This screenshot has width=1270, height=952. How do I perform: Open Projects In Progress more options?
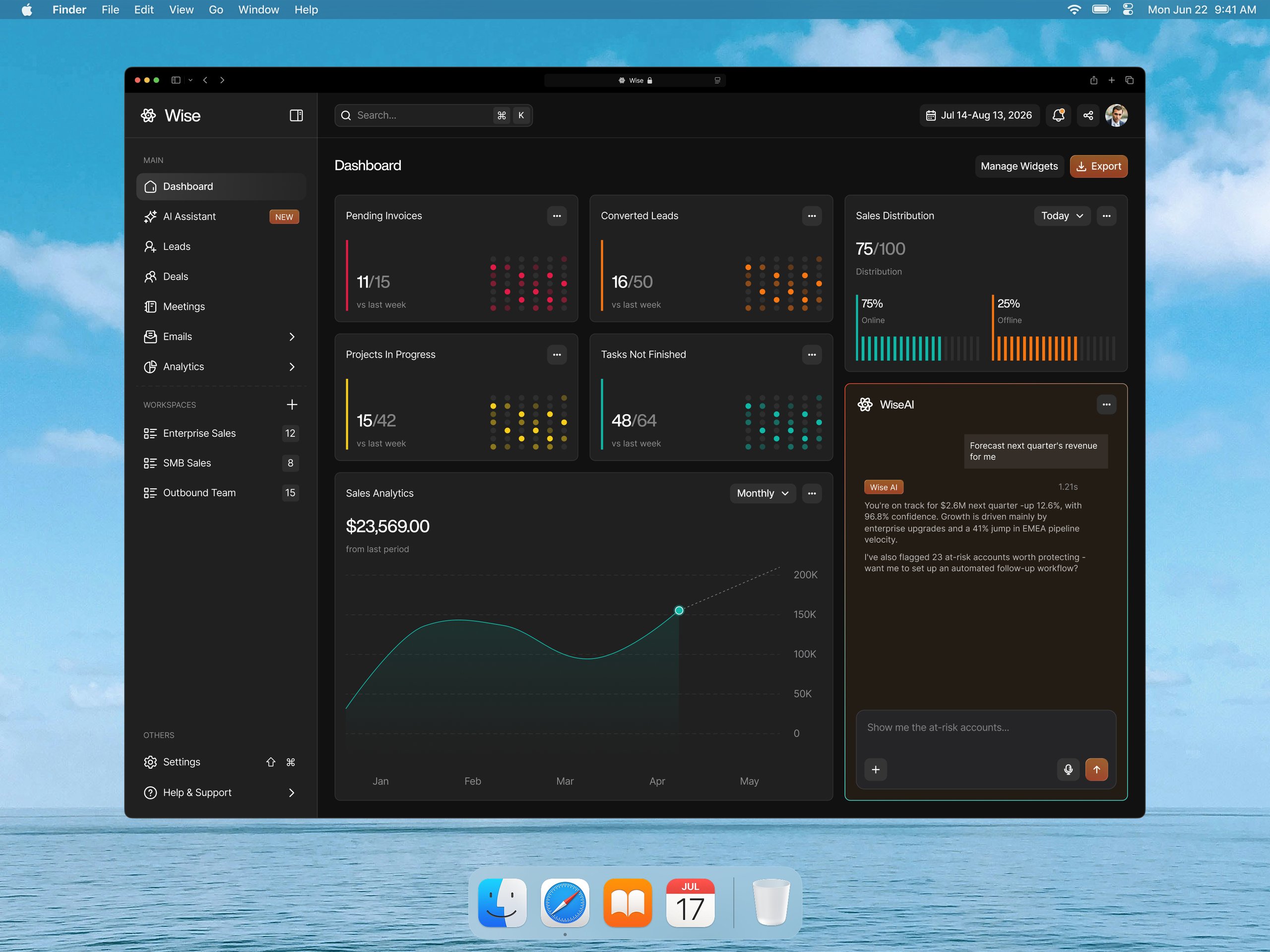click(556, 355)
